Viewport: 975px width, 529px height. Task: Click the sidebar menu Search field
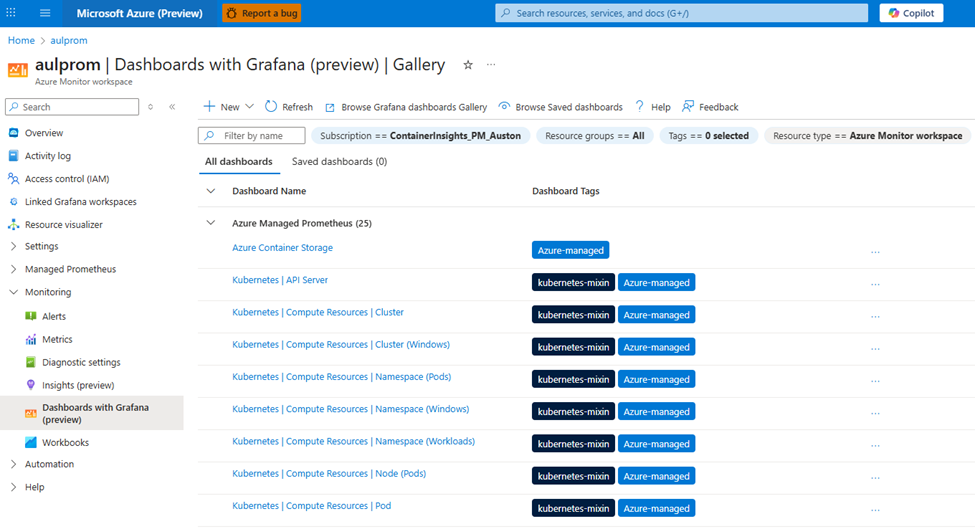[x=72, y=107]
